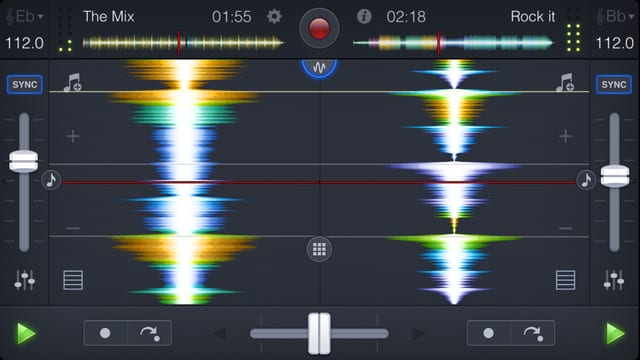Load a track on the left deck
This screenshot has width=640, height=360.
73,82
